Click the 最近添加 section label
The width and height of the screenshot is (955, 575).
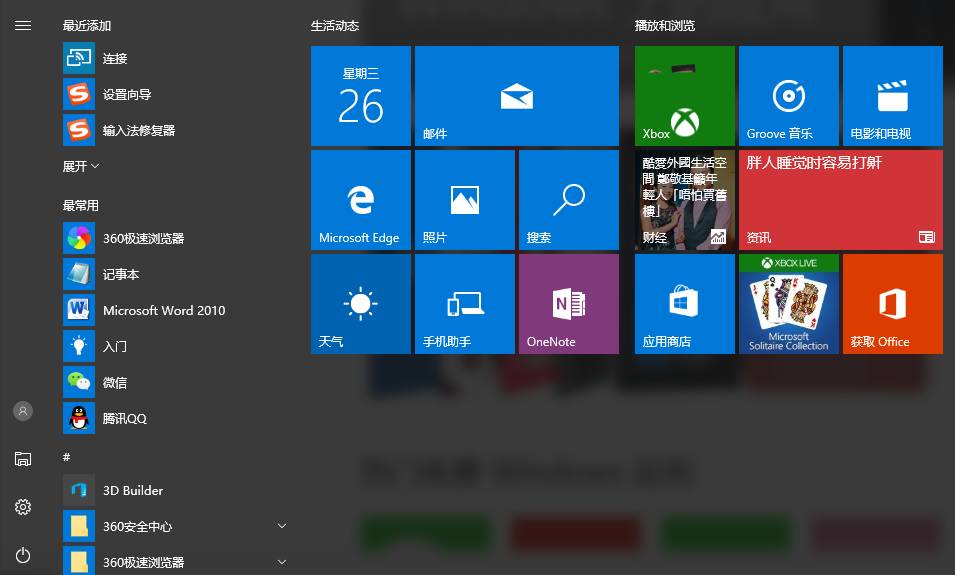[86, 26]
